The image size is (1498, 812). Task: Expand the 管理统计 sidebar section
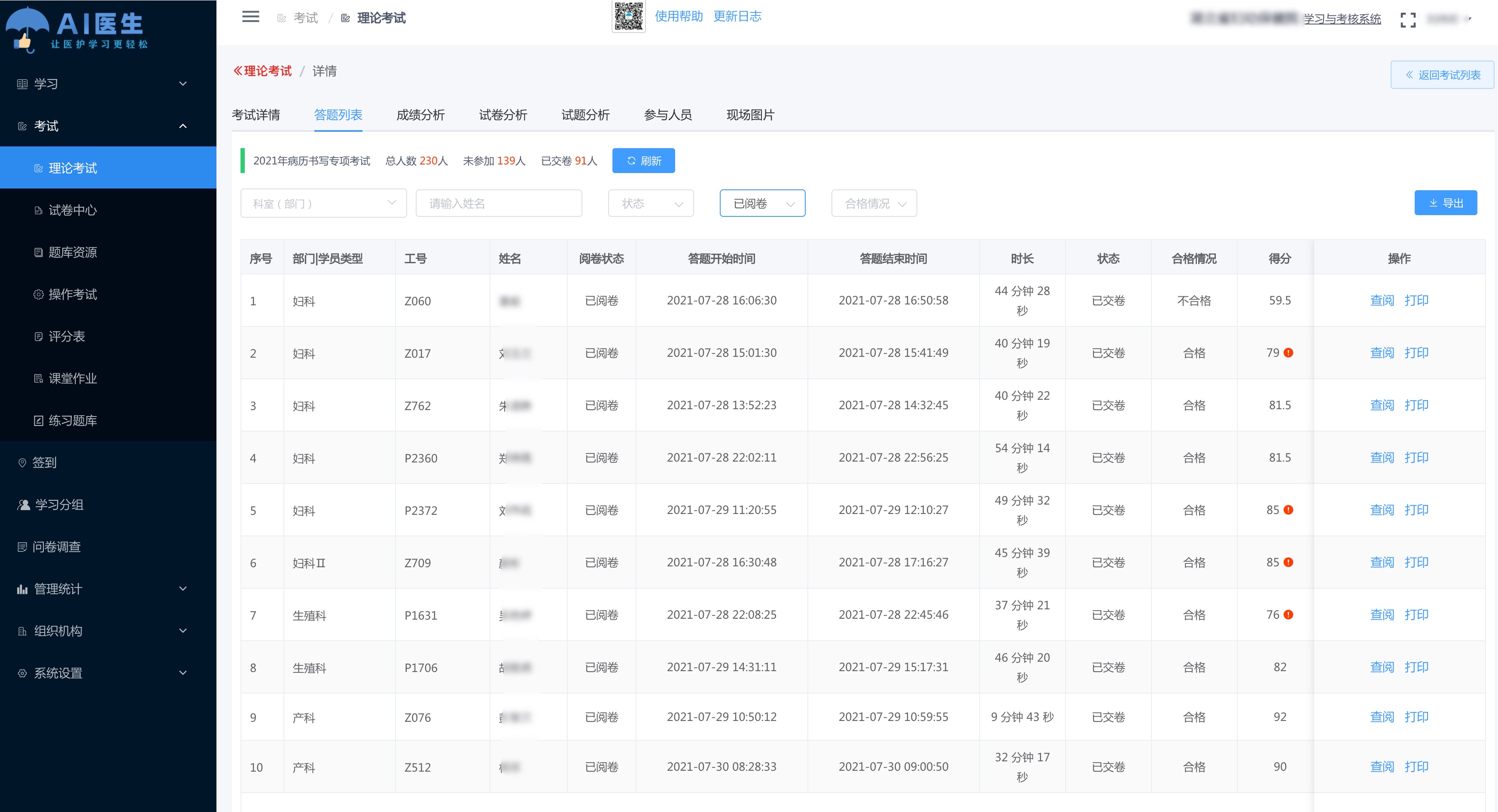coord(108,589)
